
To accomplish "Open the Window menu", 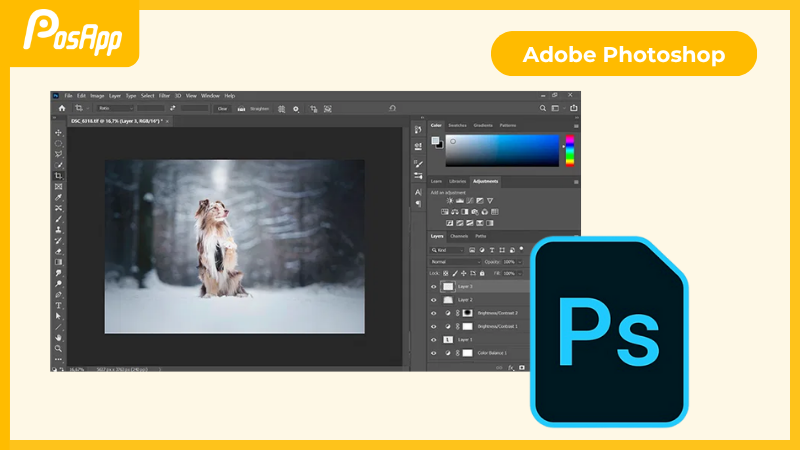I will pos(210,96).
